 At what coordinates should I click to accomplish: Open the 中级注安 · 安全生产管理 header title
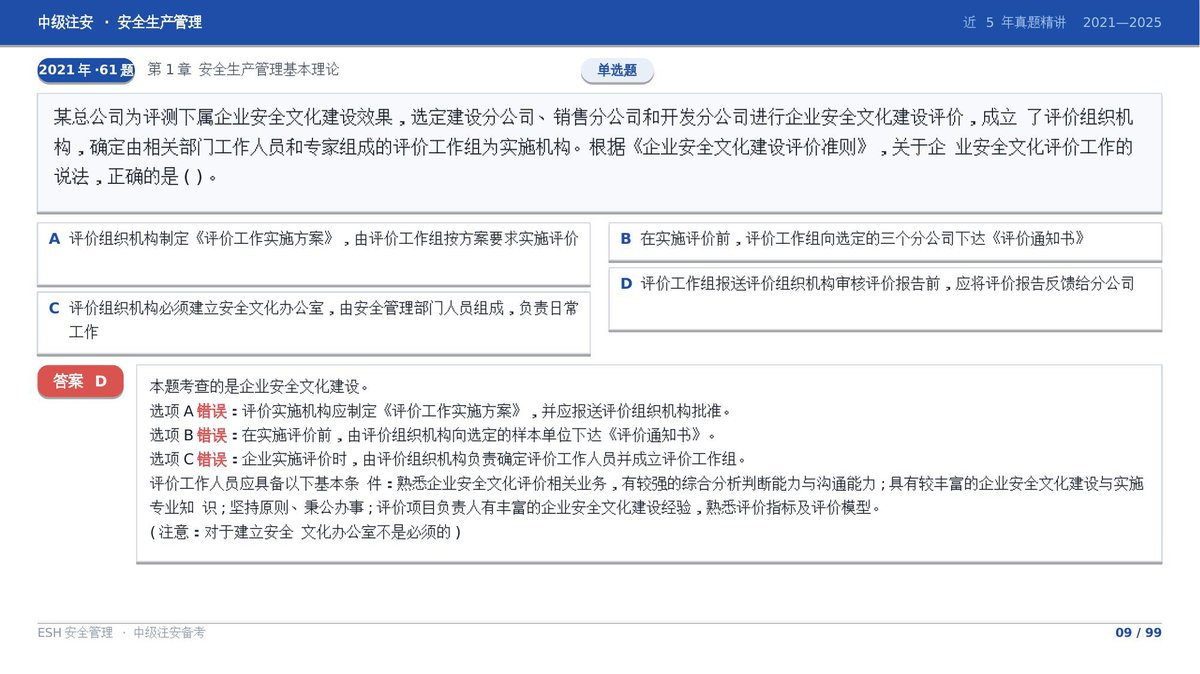point(120,22)
